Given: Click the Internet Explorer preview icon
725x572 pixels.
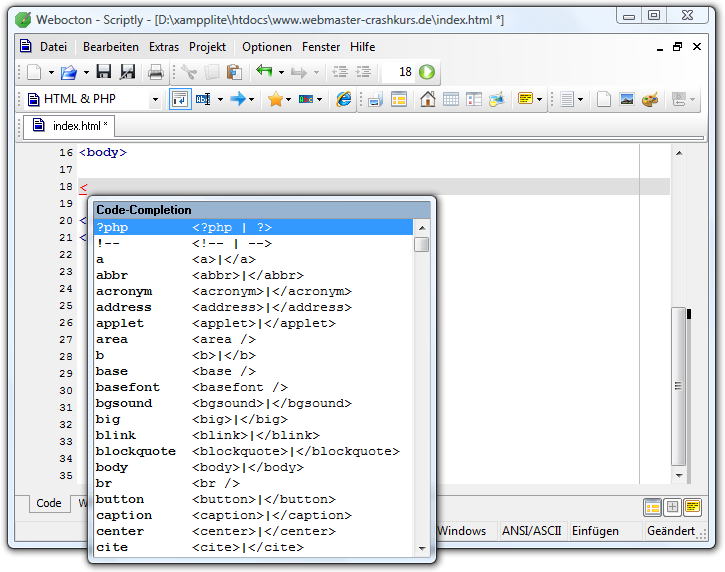Looking at the screenshot, I should pos(343,99).
